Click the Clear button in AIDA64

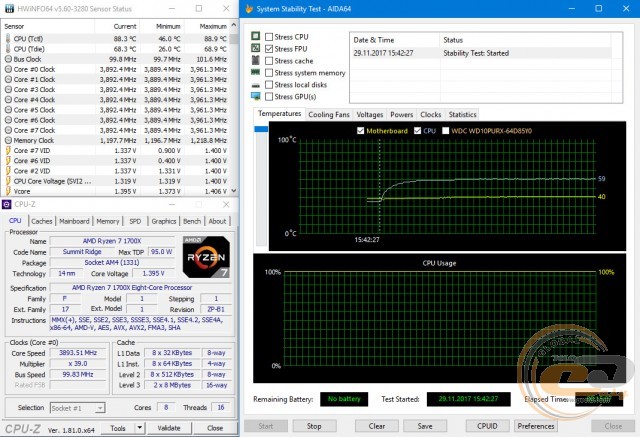coord(377,426)
